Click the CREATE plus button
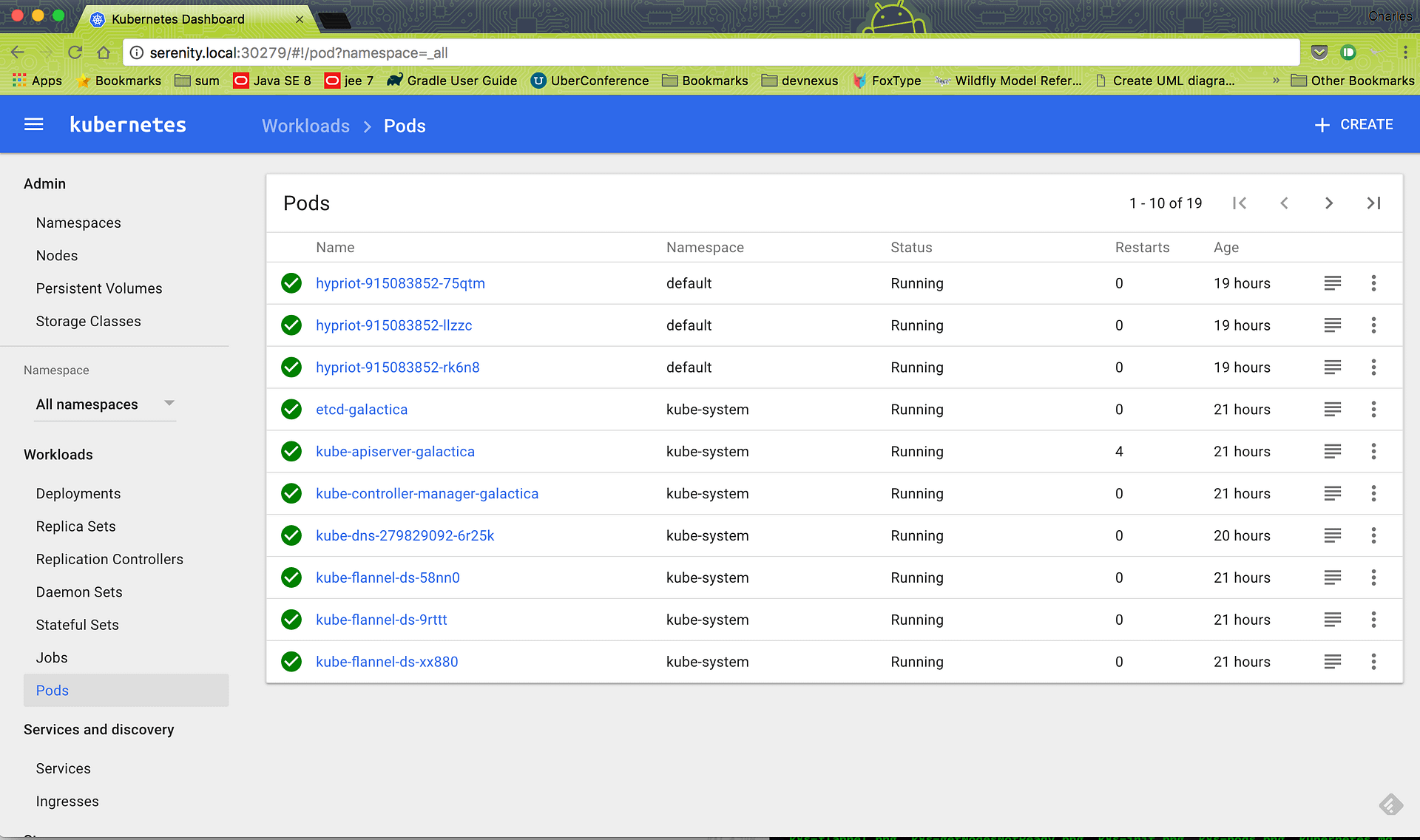Viewport: 1420px width, 840px height. point(1353,125)
